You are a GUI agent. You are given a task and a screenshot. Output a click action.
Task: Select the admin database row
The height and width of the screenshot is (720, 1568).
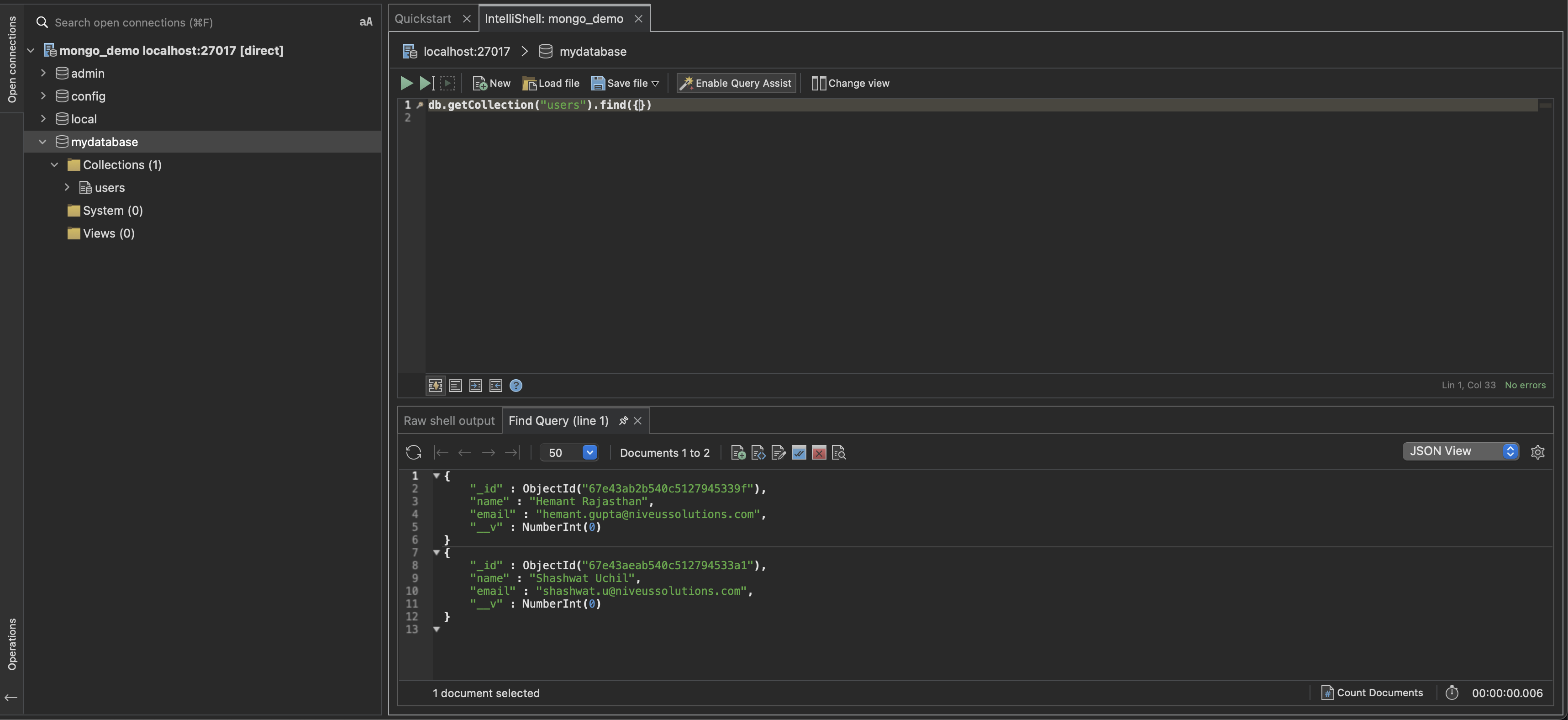(203, 73)
